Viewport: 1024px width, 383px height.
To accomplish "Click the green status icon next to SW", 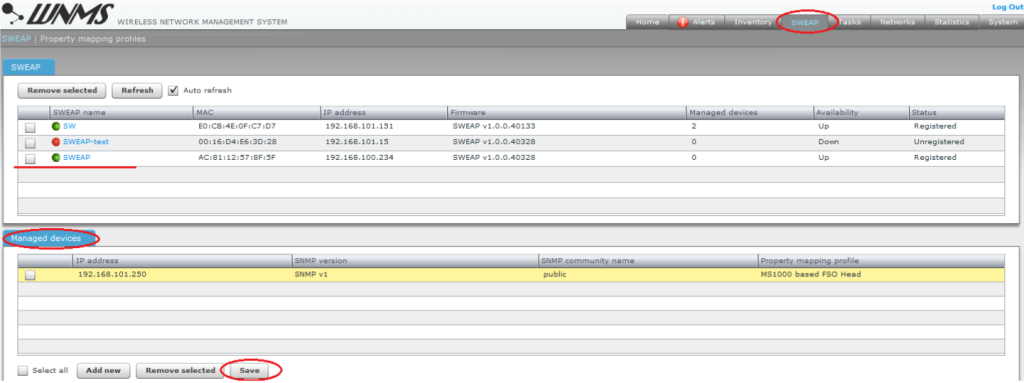I will click(x=56, y=125).
